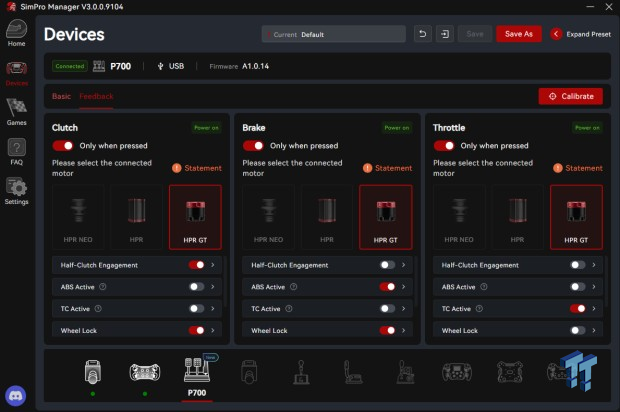Click the orange Statement warning icon in Throttle panel
The height and width of the screenshot is (412, 620).
[558, 168]
